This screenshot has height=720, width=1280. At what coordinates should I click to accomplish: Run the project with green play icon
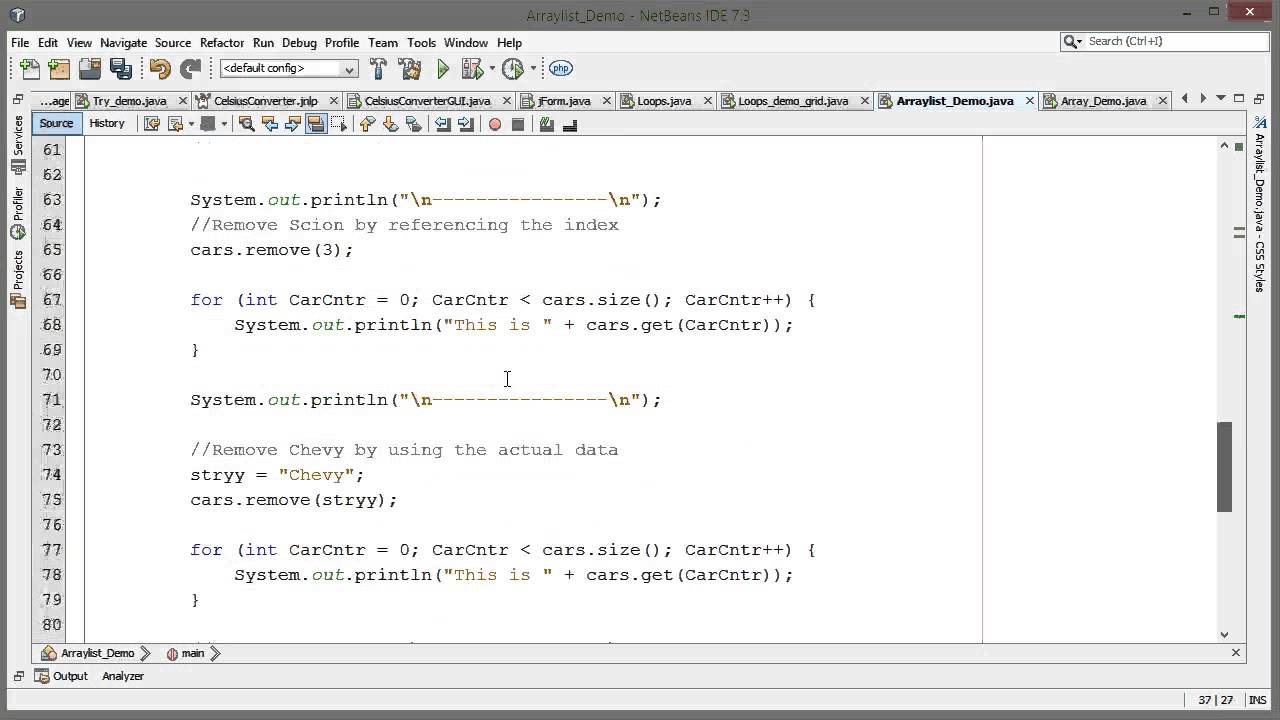tap(443, 68)
